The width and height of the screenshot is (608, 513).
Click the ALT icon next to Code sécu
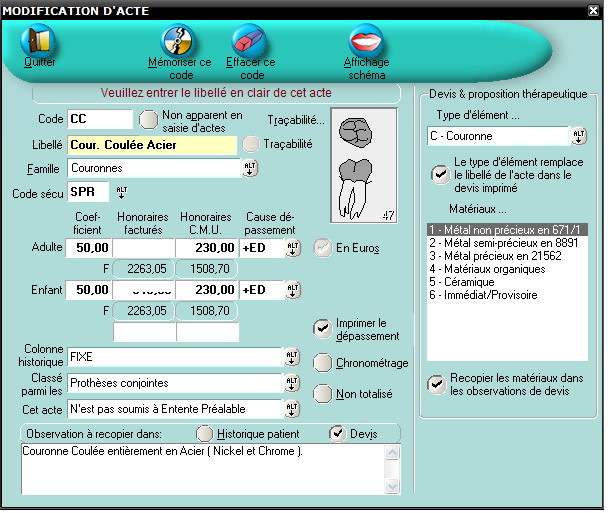(122, 191)
